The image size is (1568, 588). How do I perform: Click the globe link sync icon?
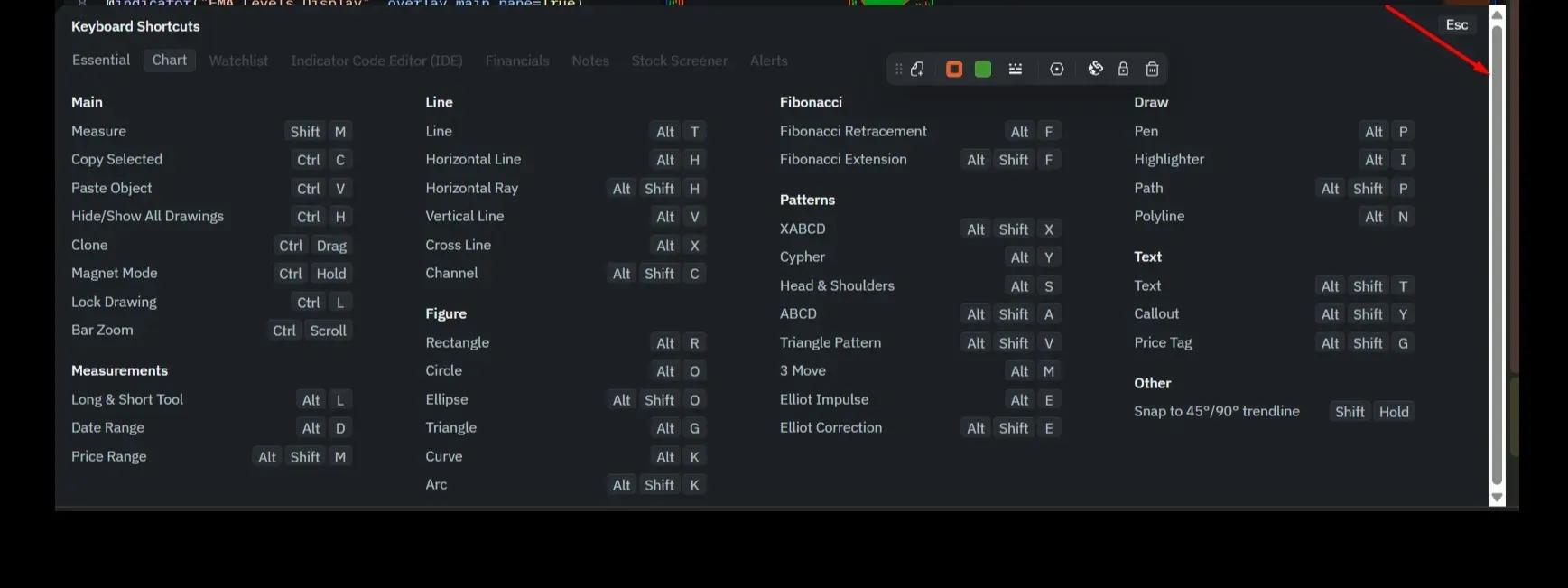pos(1096,69)
